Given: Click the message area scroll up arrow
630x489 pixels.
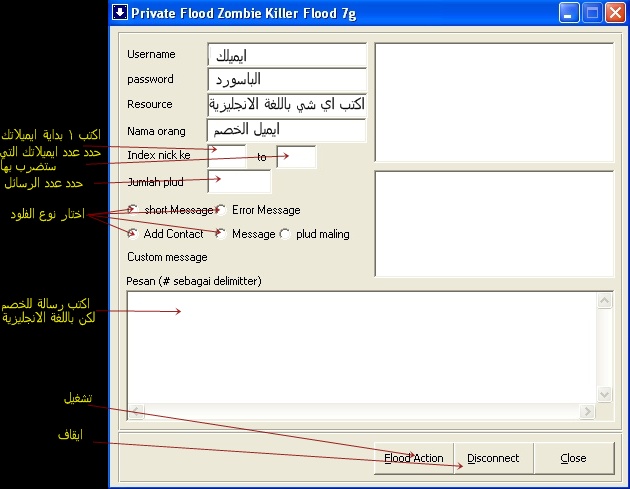Looking at the screenshot, I should (x=605, y=301).
